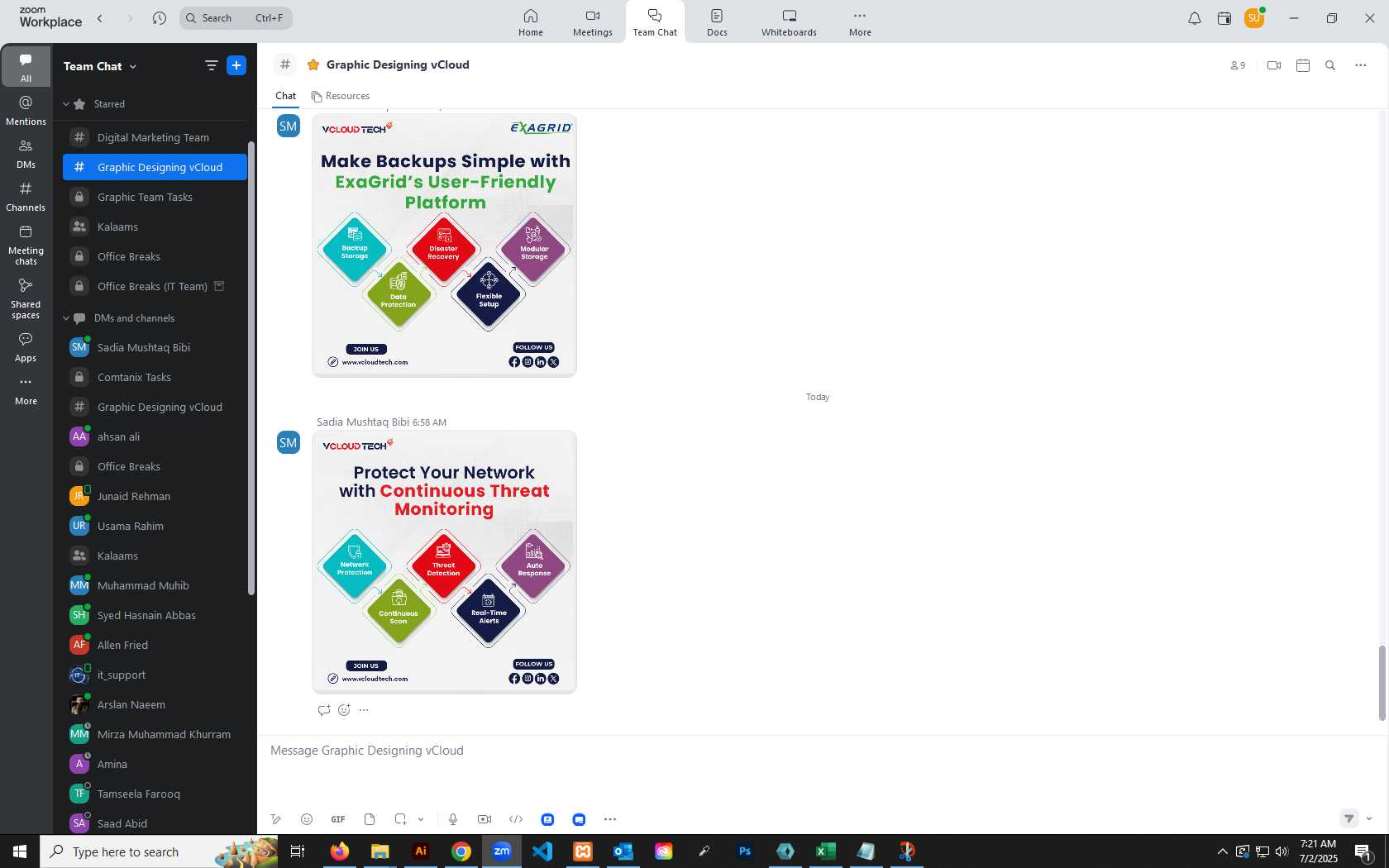This screenshot has width=1389, height=868.
Task: Open the GIF picker
Action: pyautogui.click(x=338, y=819)
